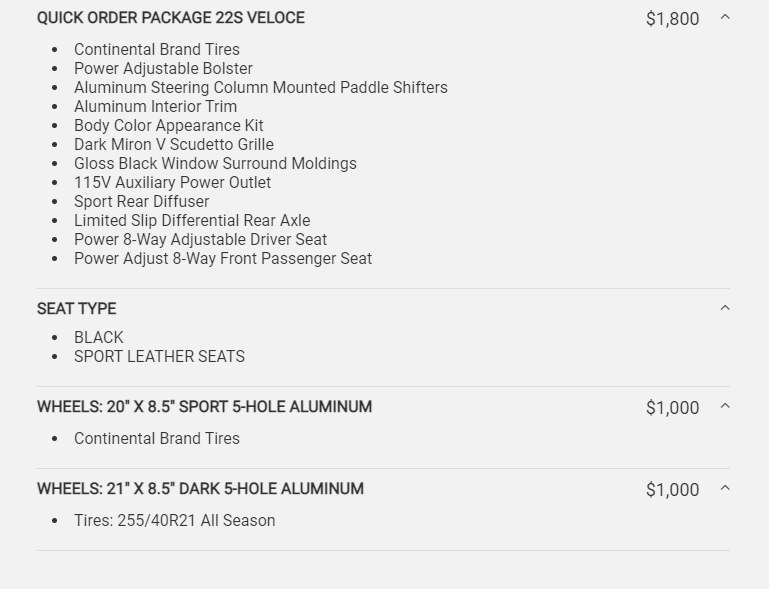Image resolution: width=777 pixels, height=595 pixels.
Task: Click the Tires: 255/40R21 All Season item
Action: (x=174, y=520)
